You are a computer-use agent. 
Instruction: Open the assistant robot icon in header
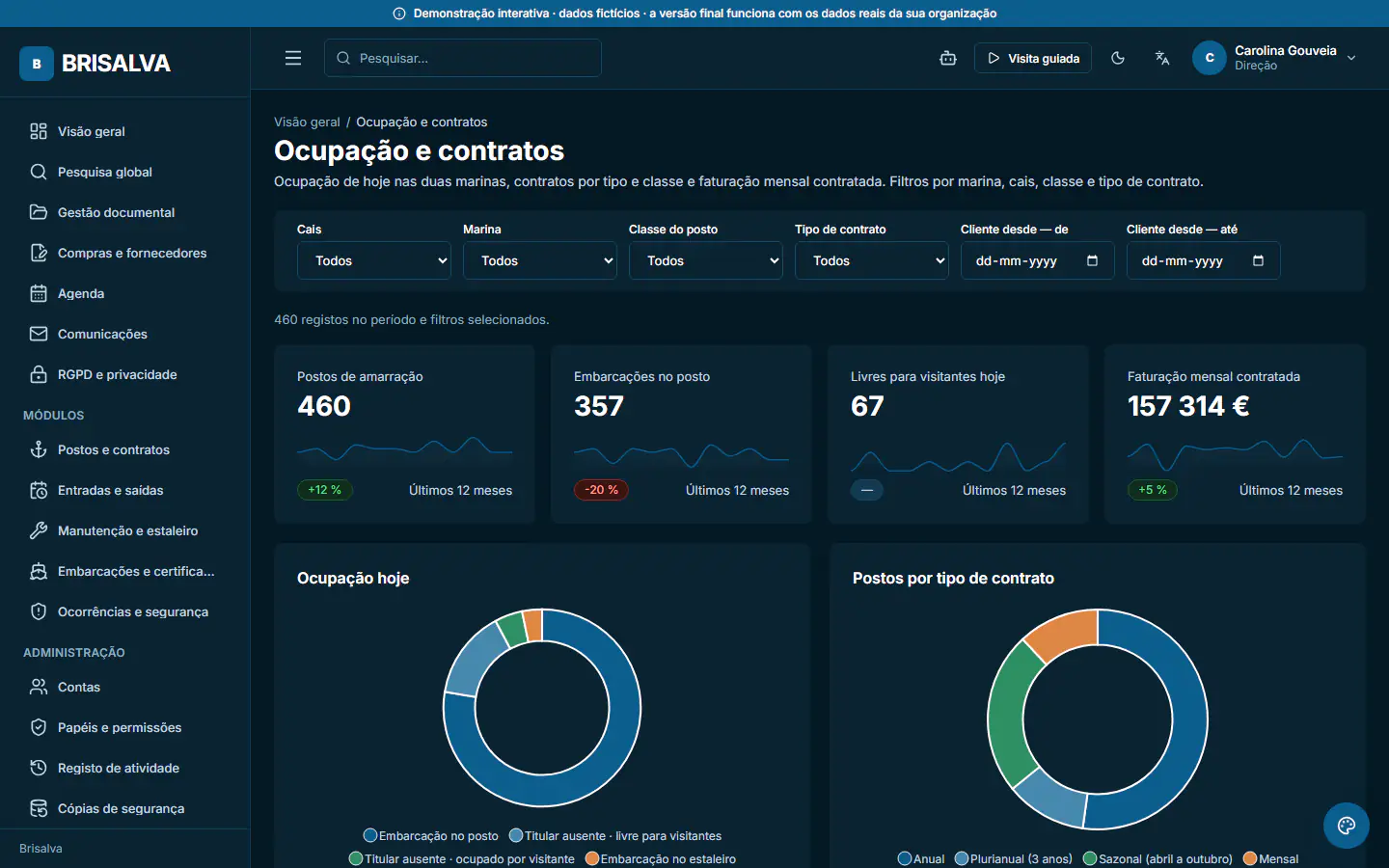coord(948,58)
